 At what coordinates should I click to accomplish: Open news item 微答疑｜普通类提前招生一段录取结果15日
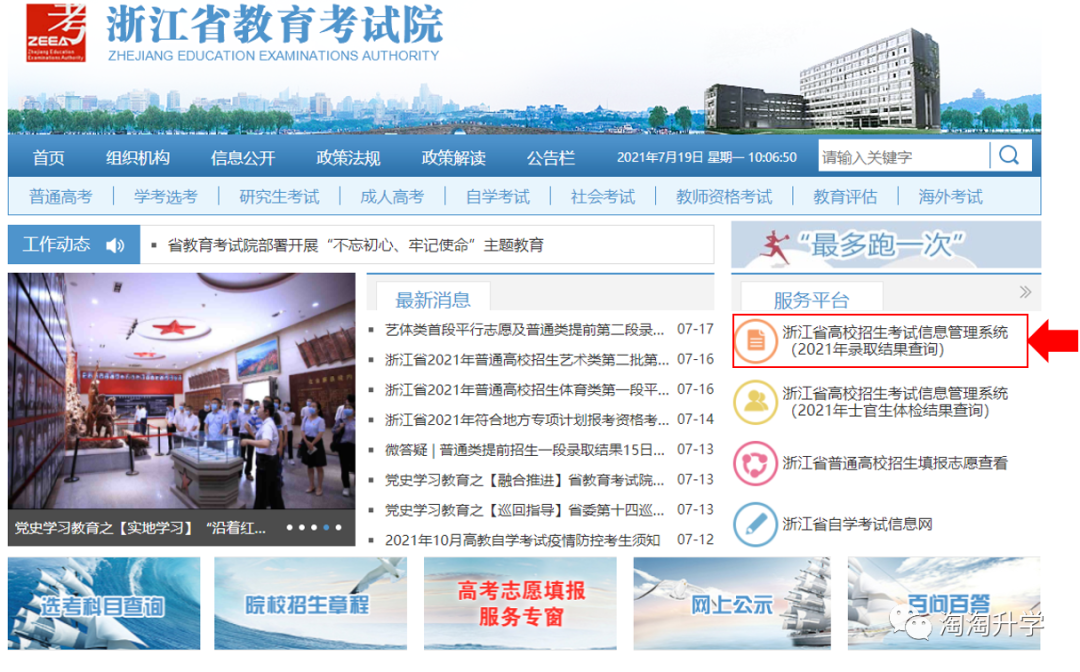click(x=525, y=450)
